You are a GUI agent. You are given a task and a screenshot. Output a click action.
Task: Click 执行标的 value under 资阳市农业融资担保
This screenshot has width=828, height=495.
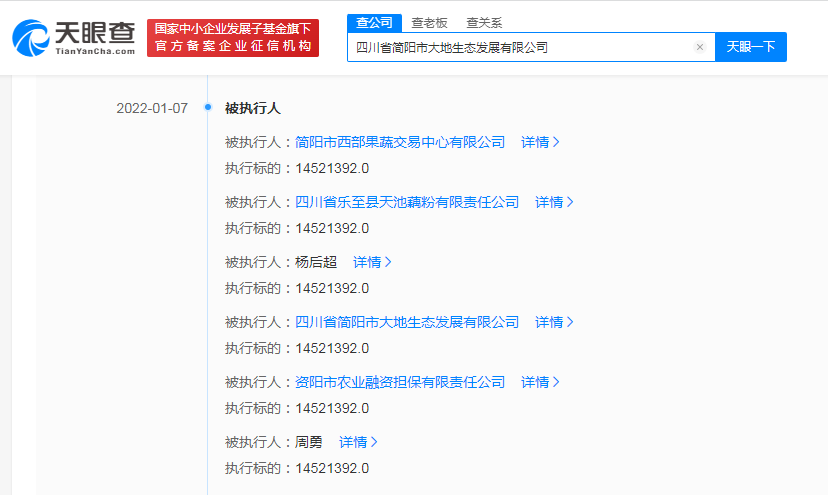332,408
